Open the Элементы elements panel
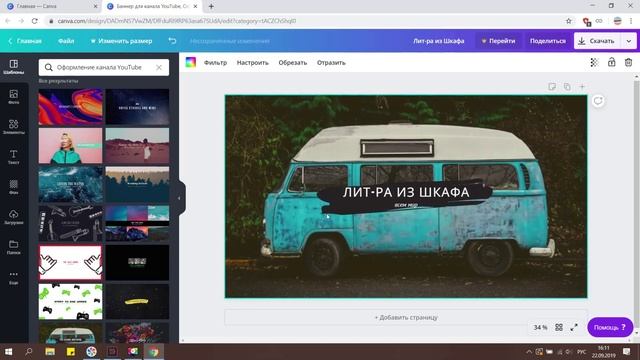The height and width of the screenshot is (360, 640). [x=13, y=127]
